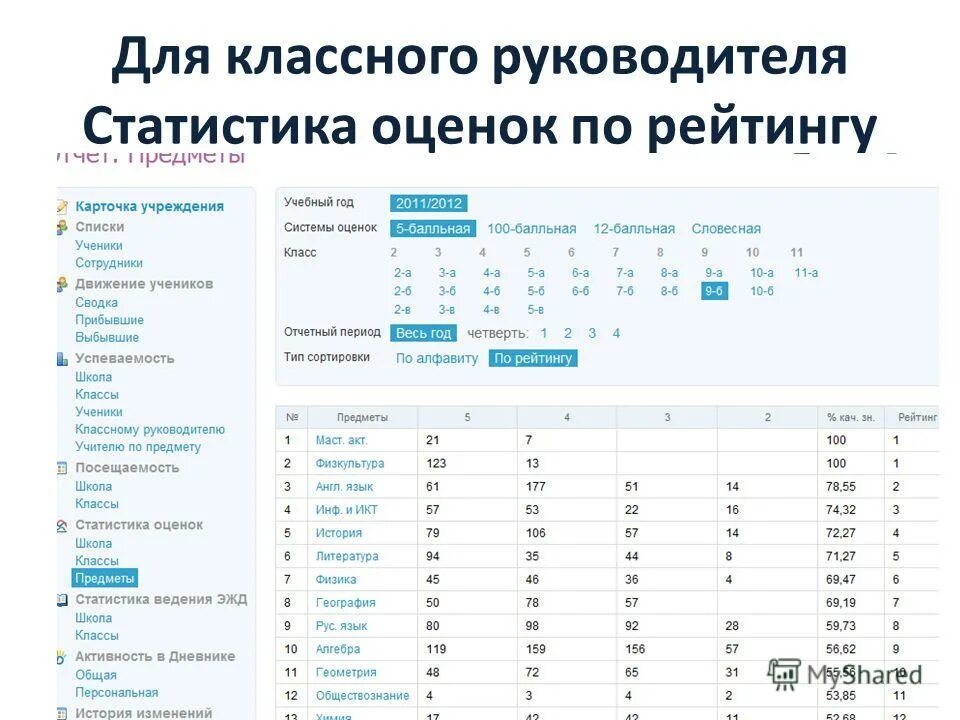Switch to Словесная grading system

coord(726,229)
